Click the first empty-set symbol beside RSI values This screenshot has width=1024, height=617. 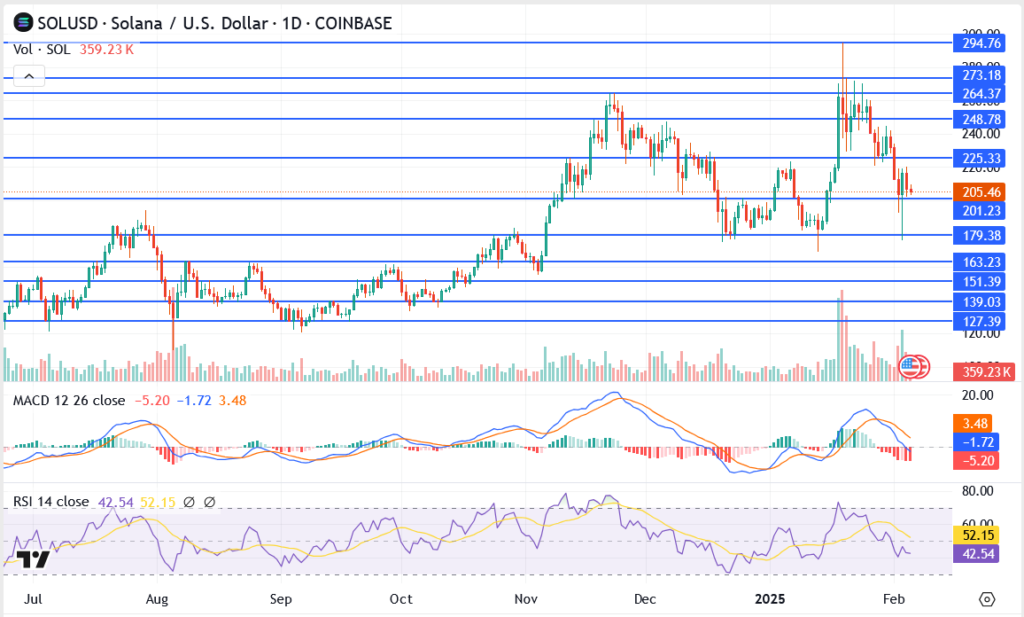pos(187,501)
